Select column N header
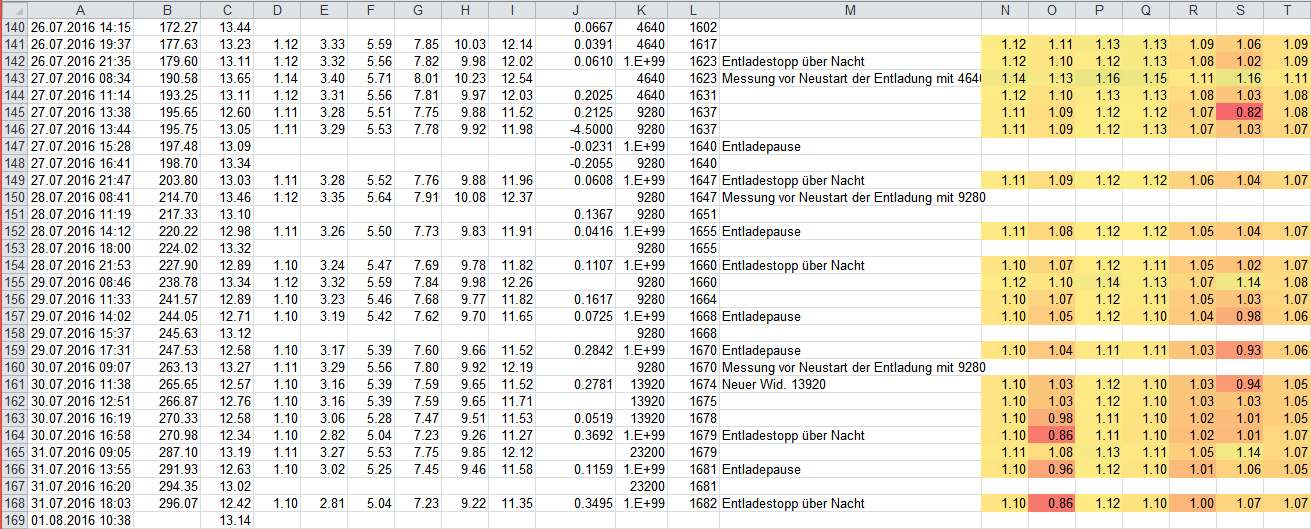This screenshot has width=1311, height=529. tap(1005, 10)
